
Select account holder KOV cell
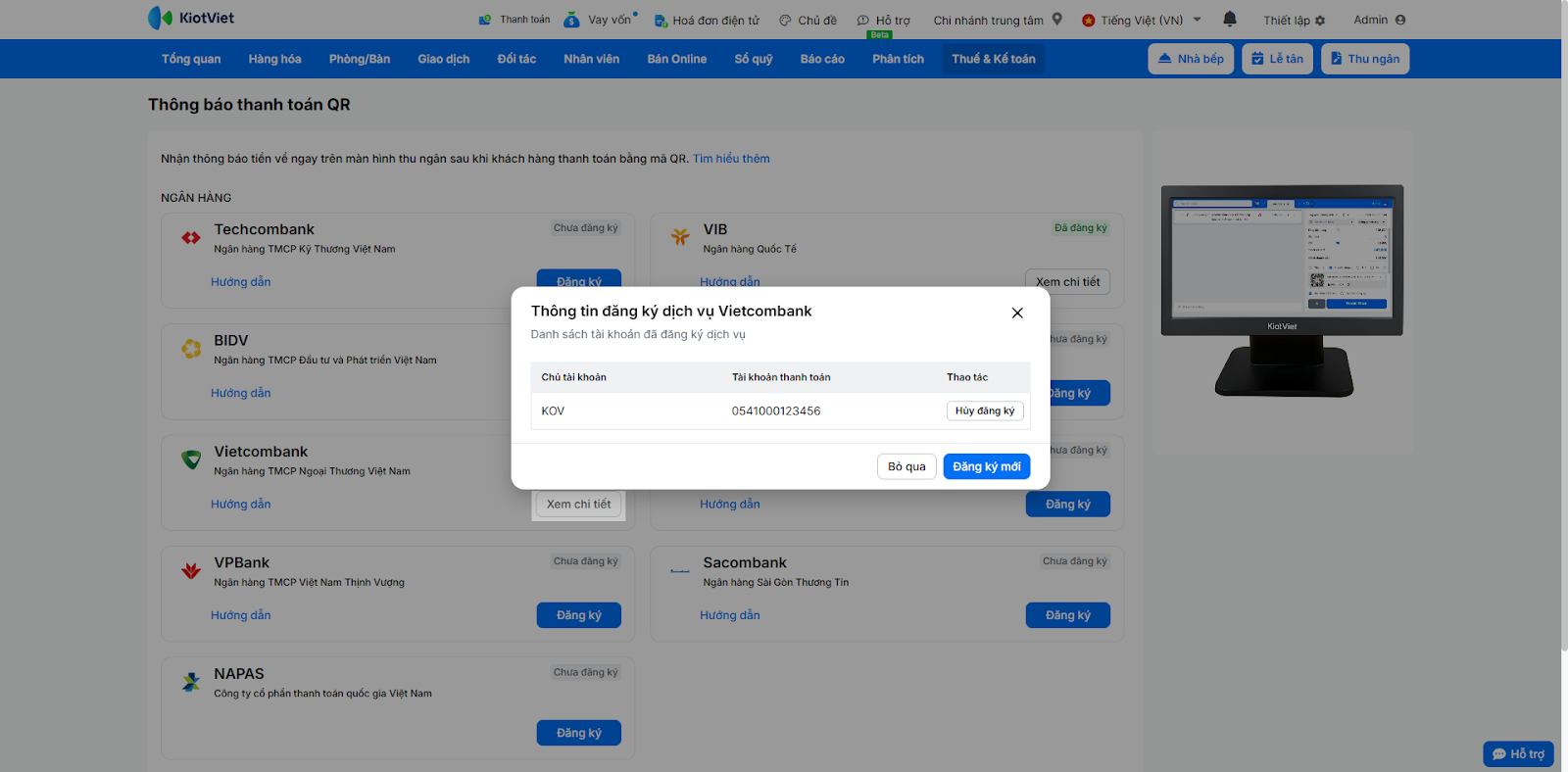point(553,411)
